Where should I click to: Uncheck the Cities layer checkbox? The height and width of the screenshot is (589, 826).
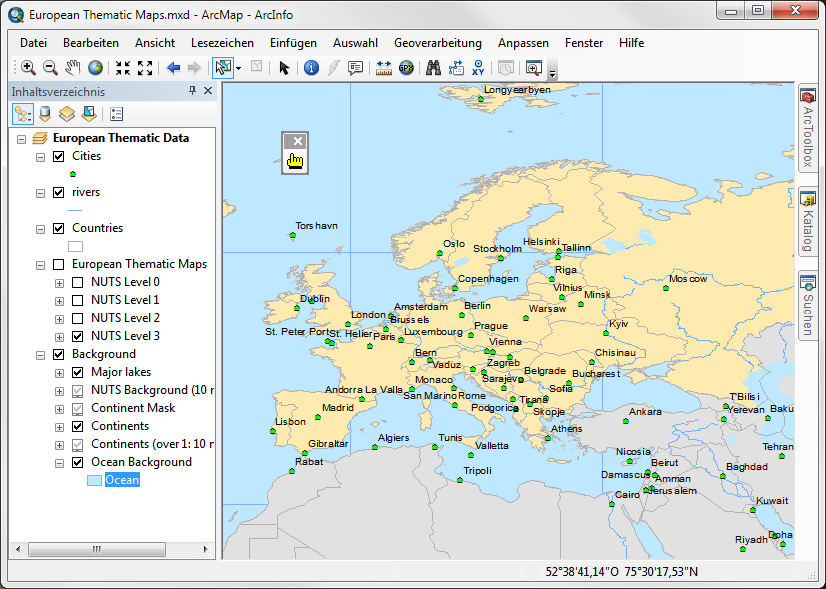[x=58, y=156]
